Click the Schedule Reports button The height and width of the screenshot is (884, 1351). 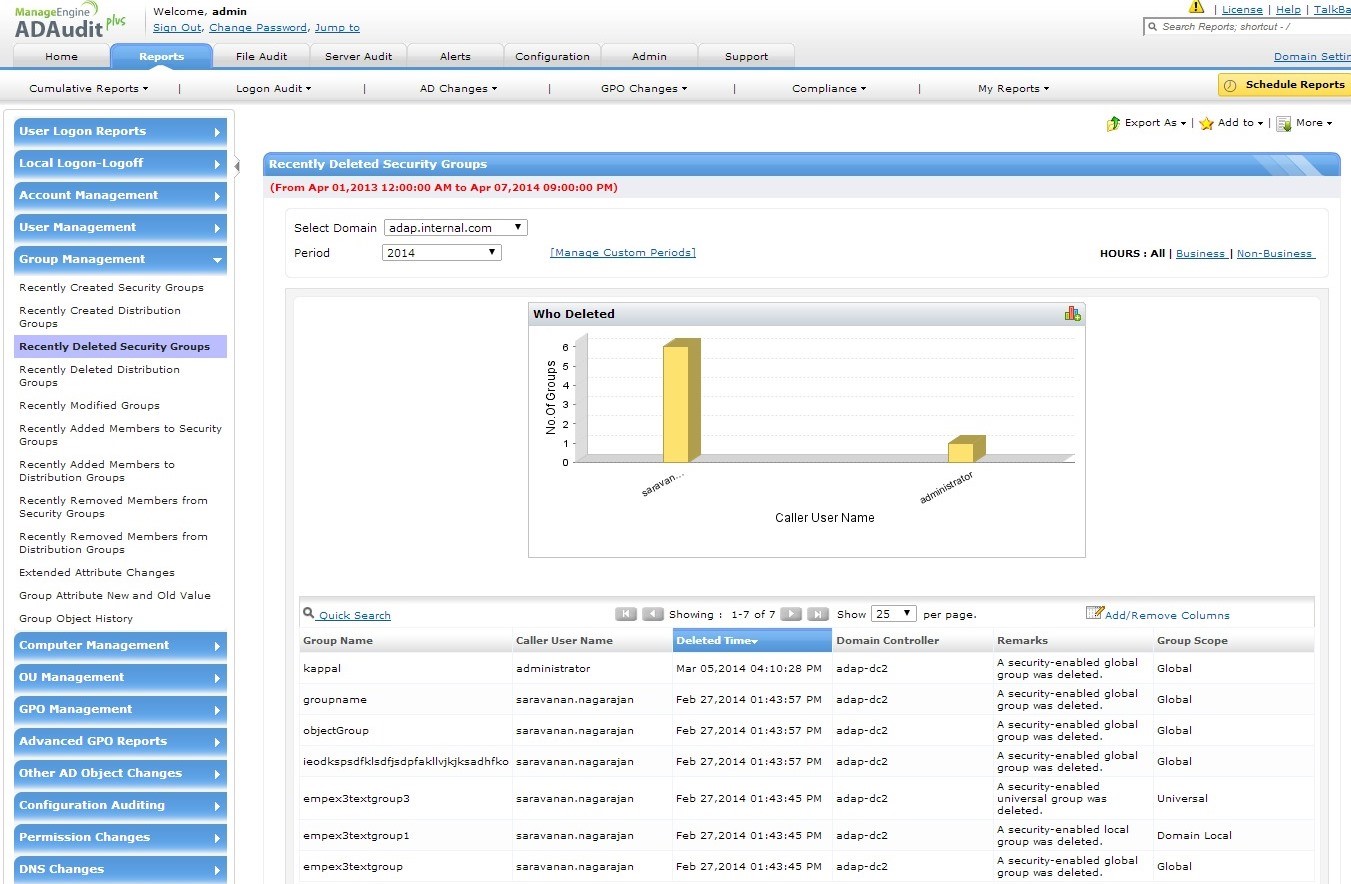pos(1284,85)
